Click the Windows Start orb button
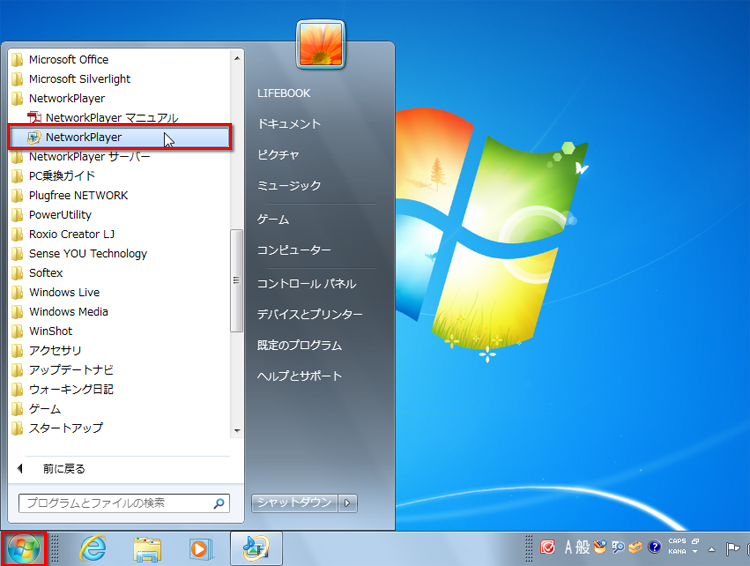The image size is (750, 566). coord(23,549)
